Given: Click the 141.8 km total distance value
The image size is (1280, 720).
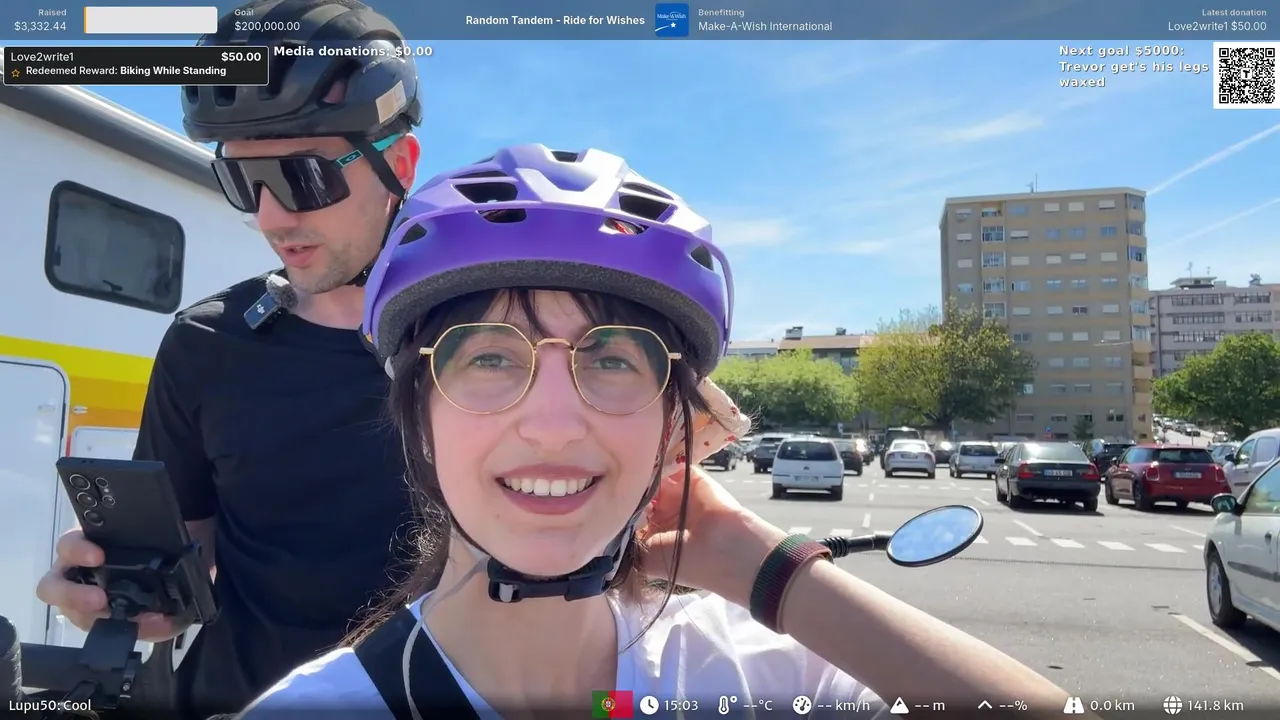Looking at the screenshot, I should [1216, 705].
